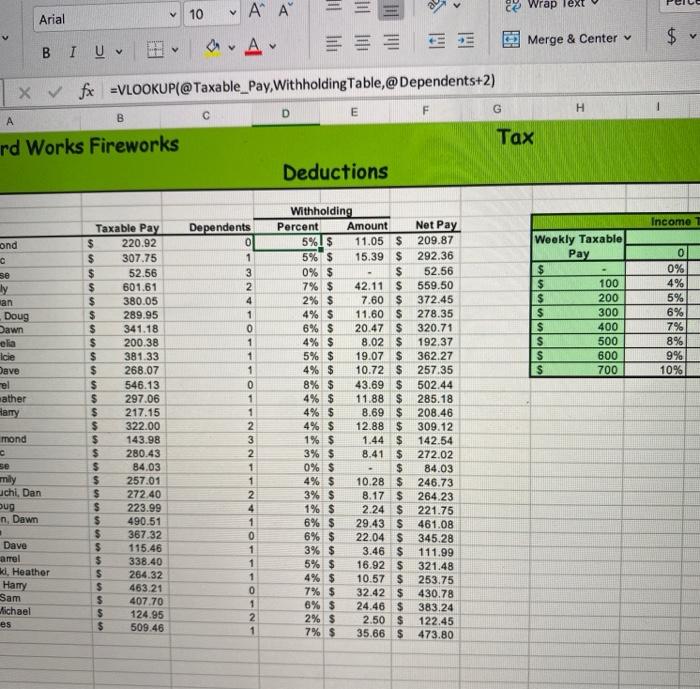Increase font size with larger A icon
This screenshot has height=689, width=700.
click(256, 10)
